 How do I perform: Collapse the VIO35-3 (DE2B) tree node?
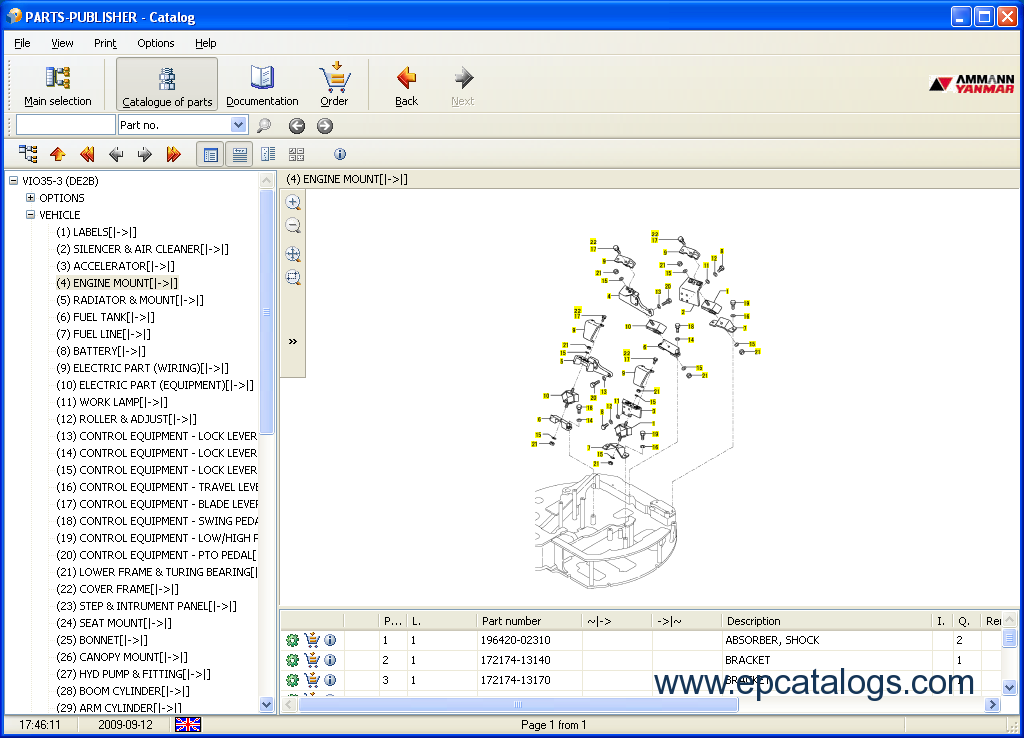pyautogui.click(x=13, y=181)
